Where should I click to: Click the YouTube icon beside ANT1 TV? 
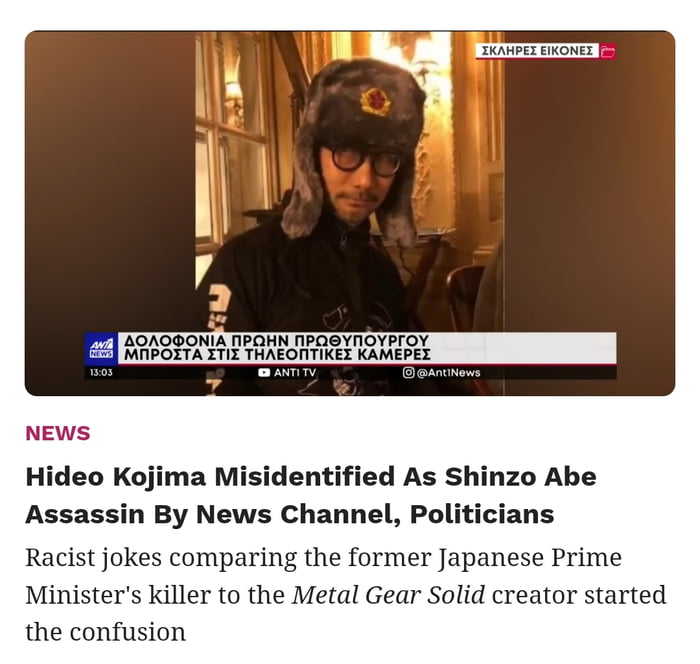[x=264, y=372]
